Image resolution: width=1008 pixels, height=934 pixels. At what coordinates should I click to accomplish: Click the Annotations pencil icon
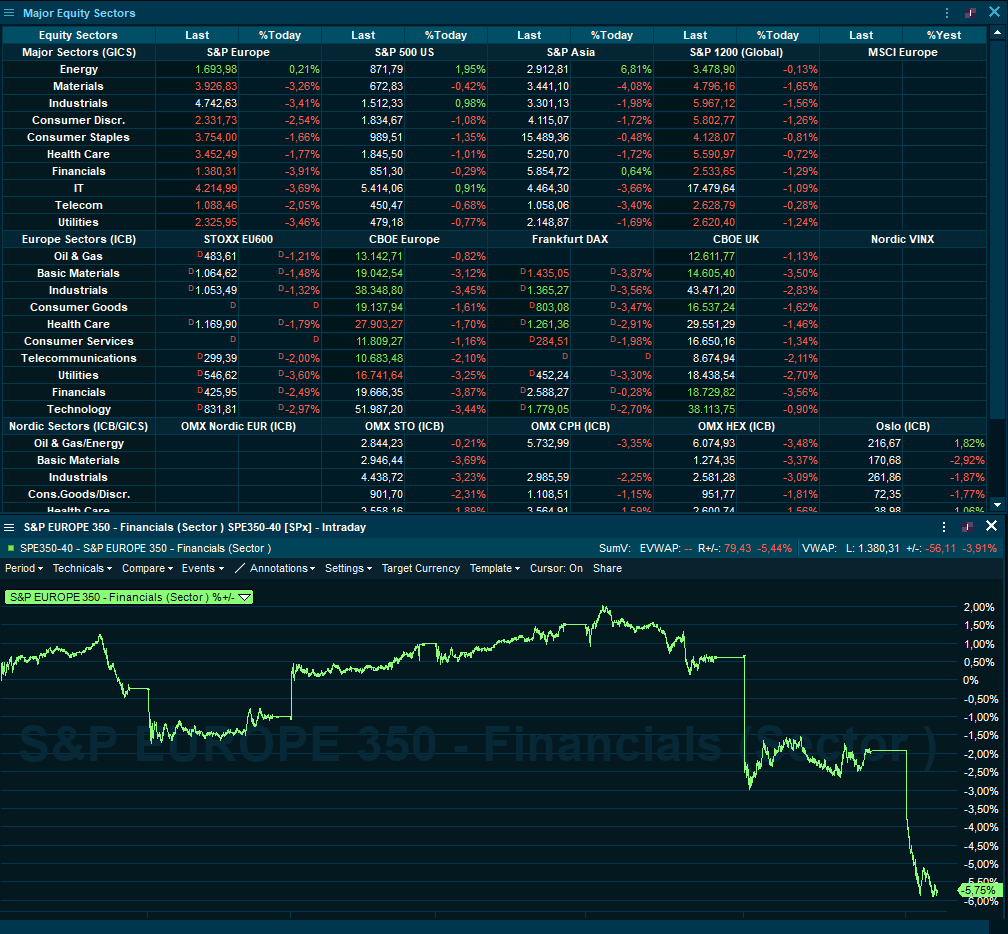(x=240, y=568)
